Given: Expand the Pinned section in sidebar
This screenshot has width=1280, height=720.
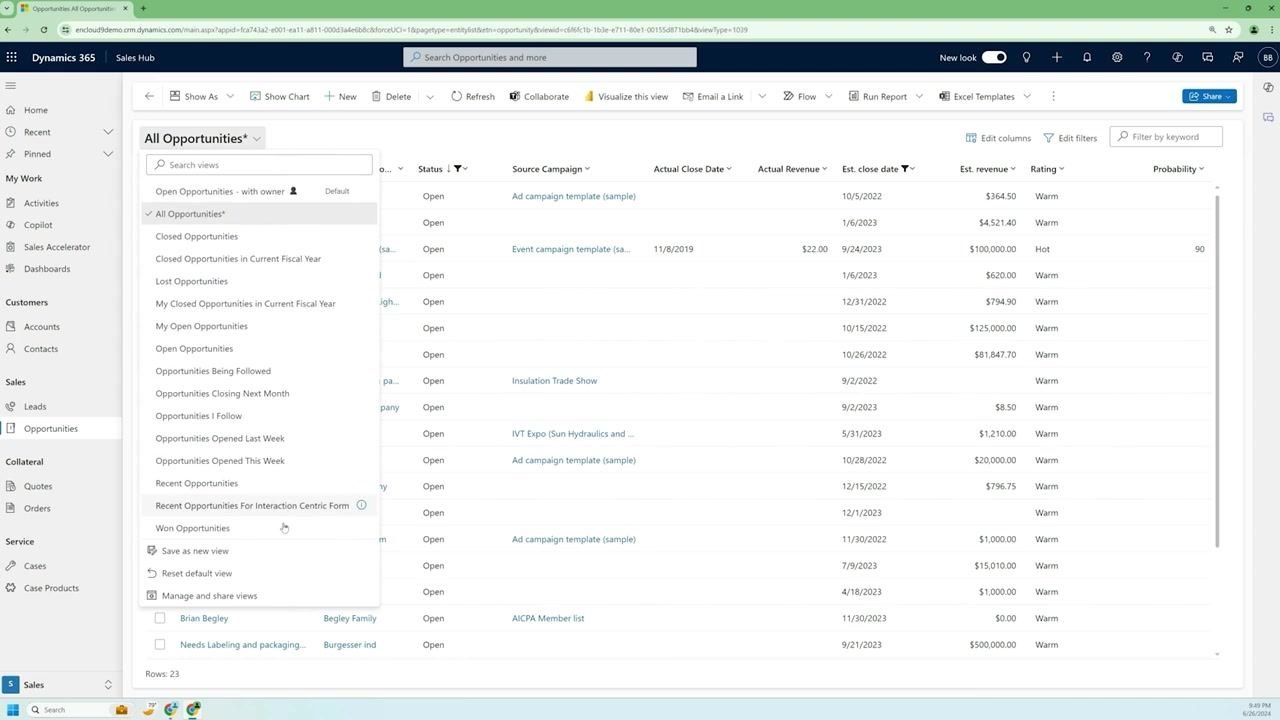Looking at the screenshot, I should point(108,154).
